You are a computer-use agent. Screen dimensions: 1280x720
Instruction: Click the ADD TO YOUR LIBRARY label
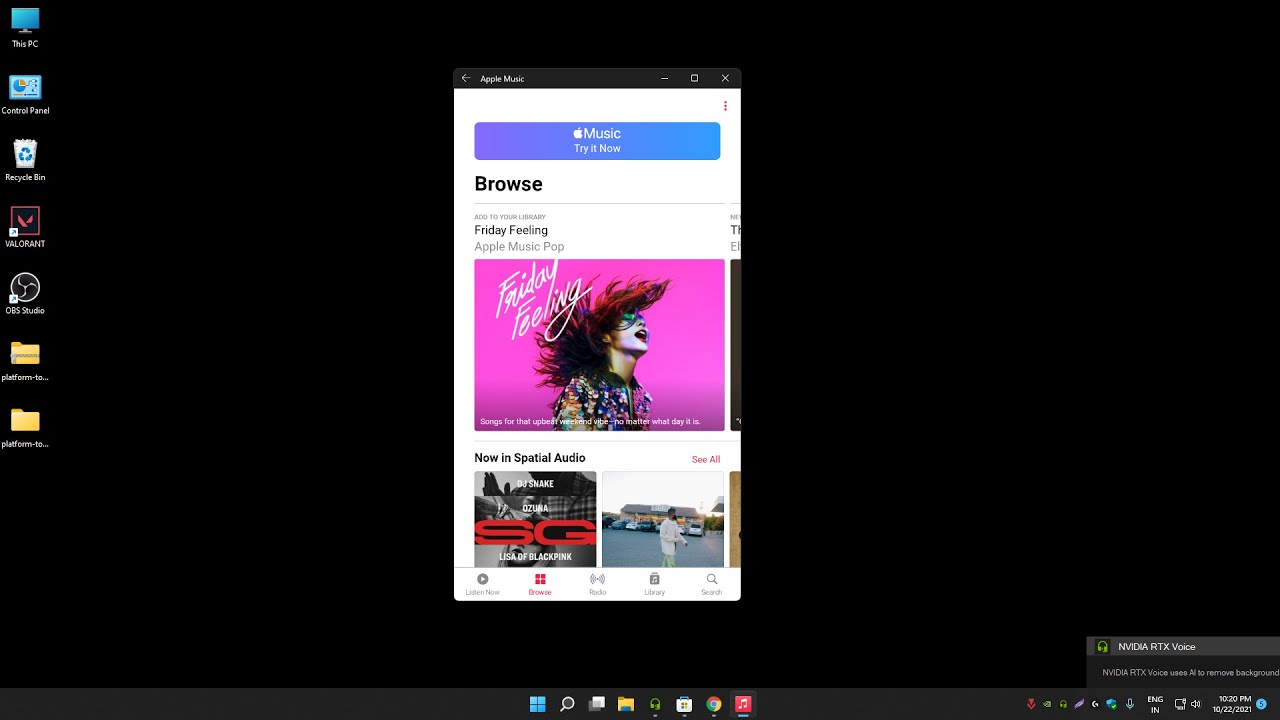510,217
